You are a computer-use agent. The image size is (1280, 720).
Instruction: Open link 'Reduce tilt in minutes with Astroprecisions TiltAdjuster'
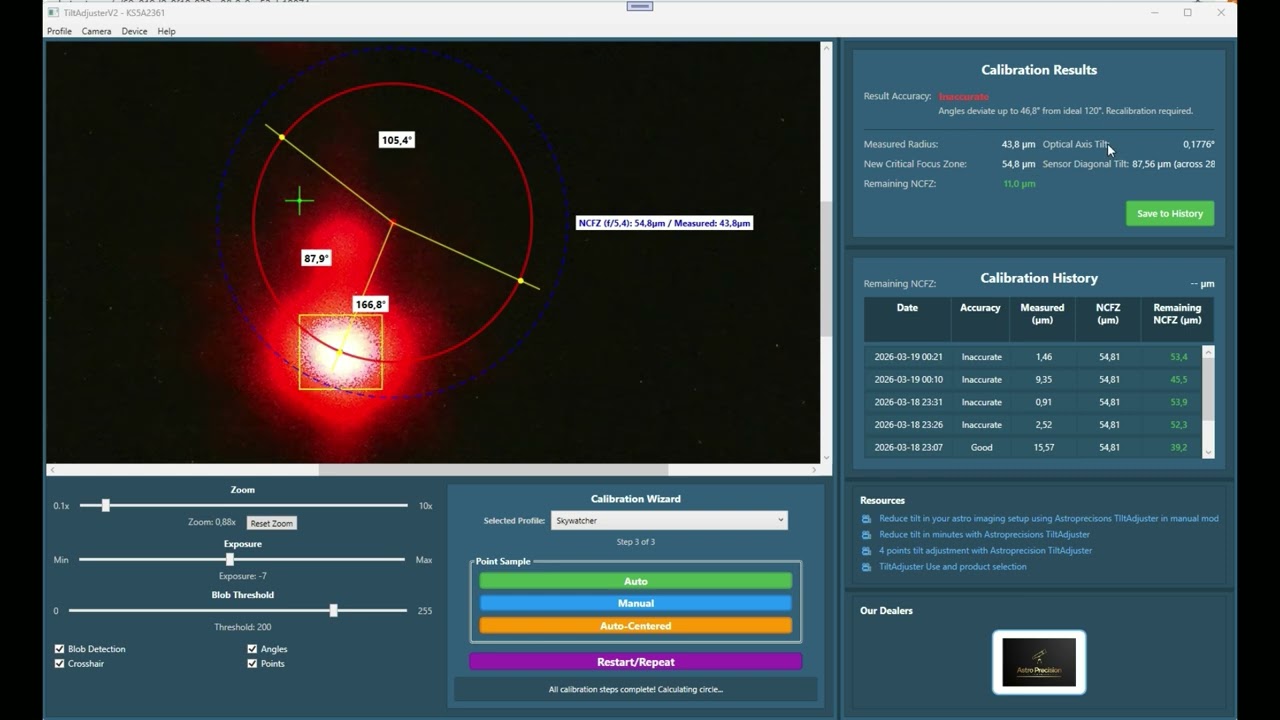984,534
